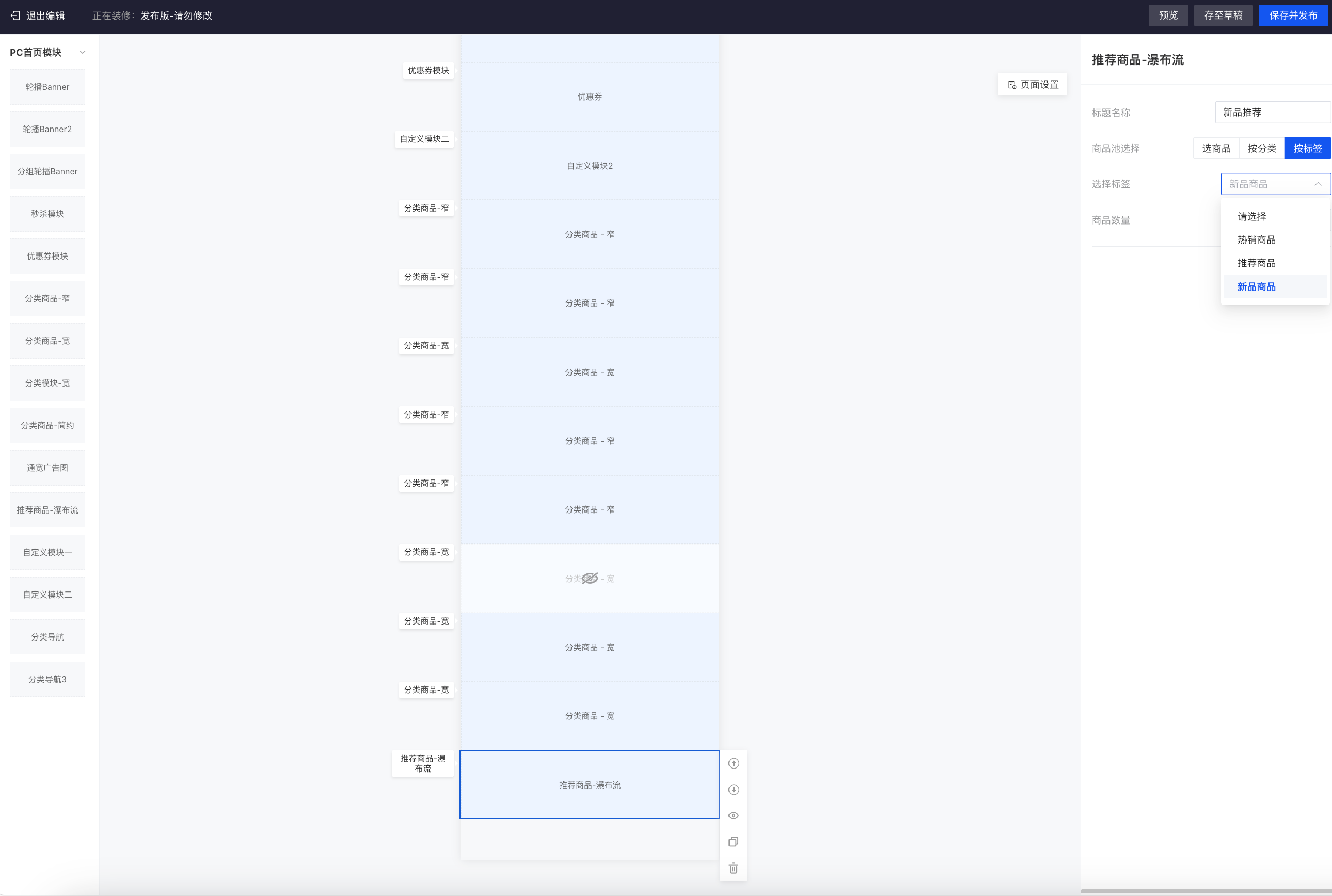Select the 按标签 product pool option
Screen dimensions: 1332x896
pos(1307,148)
